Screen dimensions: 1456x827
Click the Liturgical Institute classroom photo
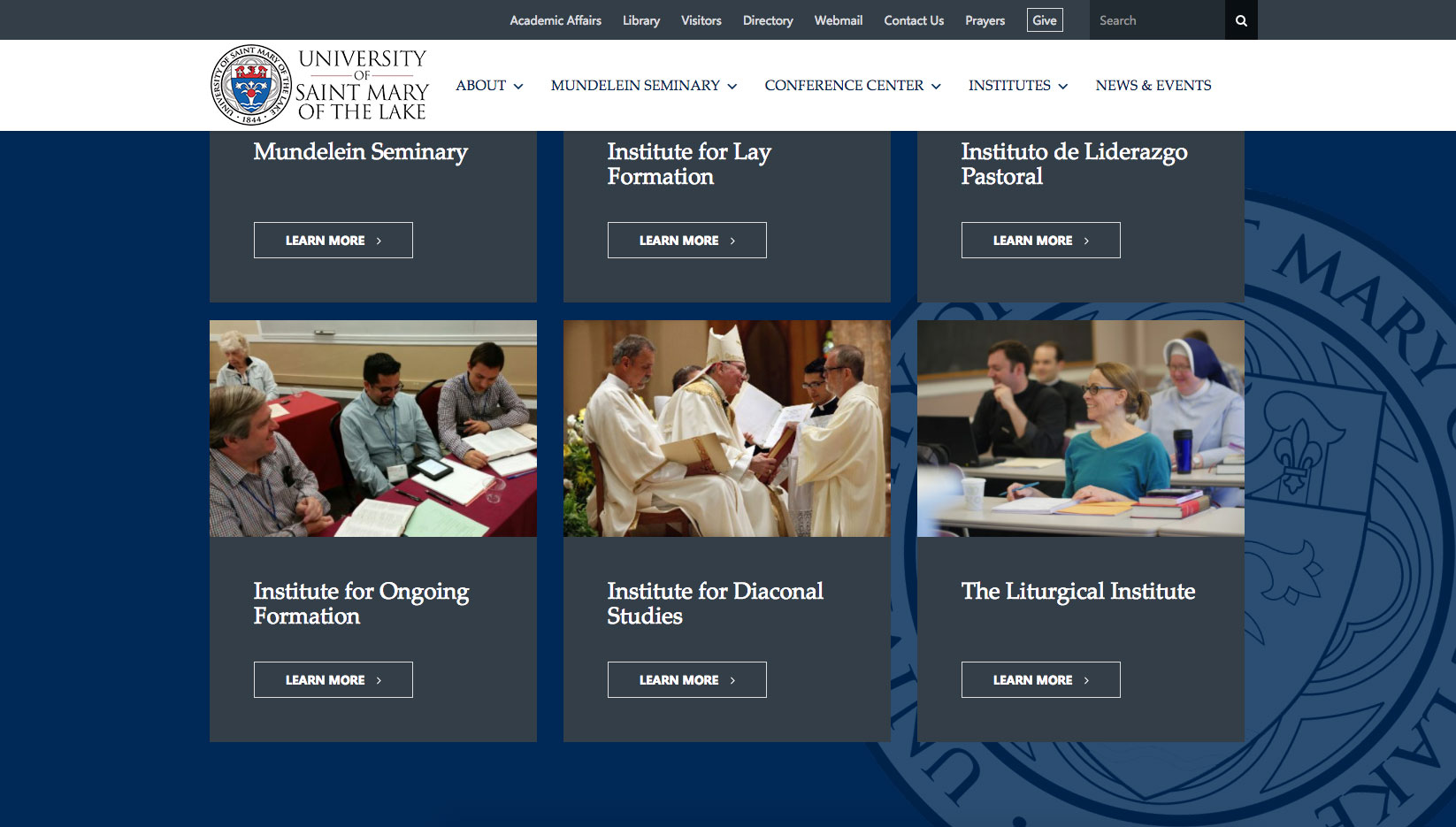click(1081, 429)
